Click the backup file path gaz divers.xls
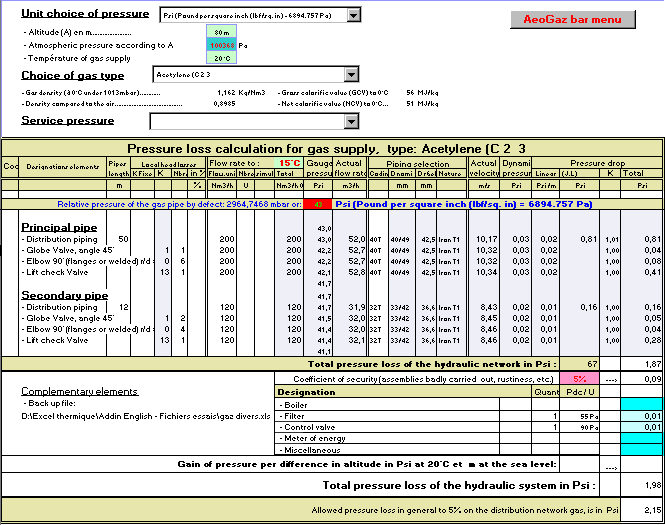Viewport: 665px width, 525px height. (x=146, y=416)
